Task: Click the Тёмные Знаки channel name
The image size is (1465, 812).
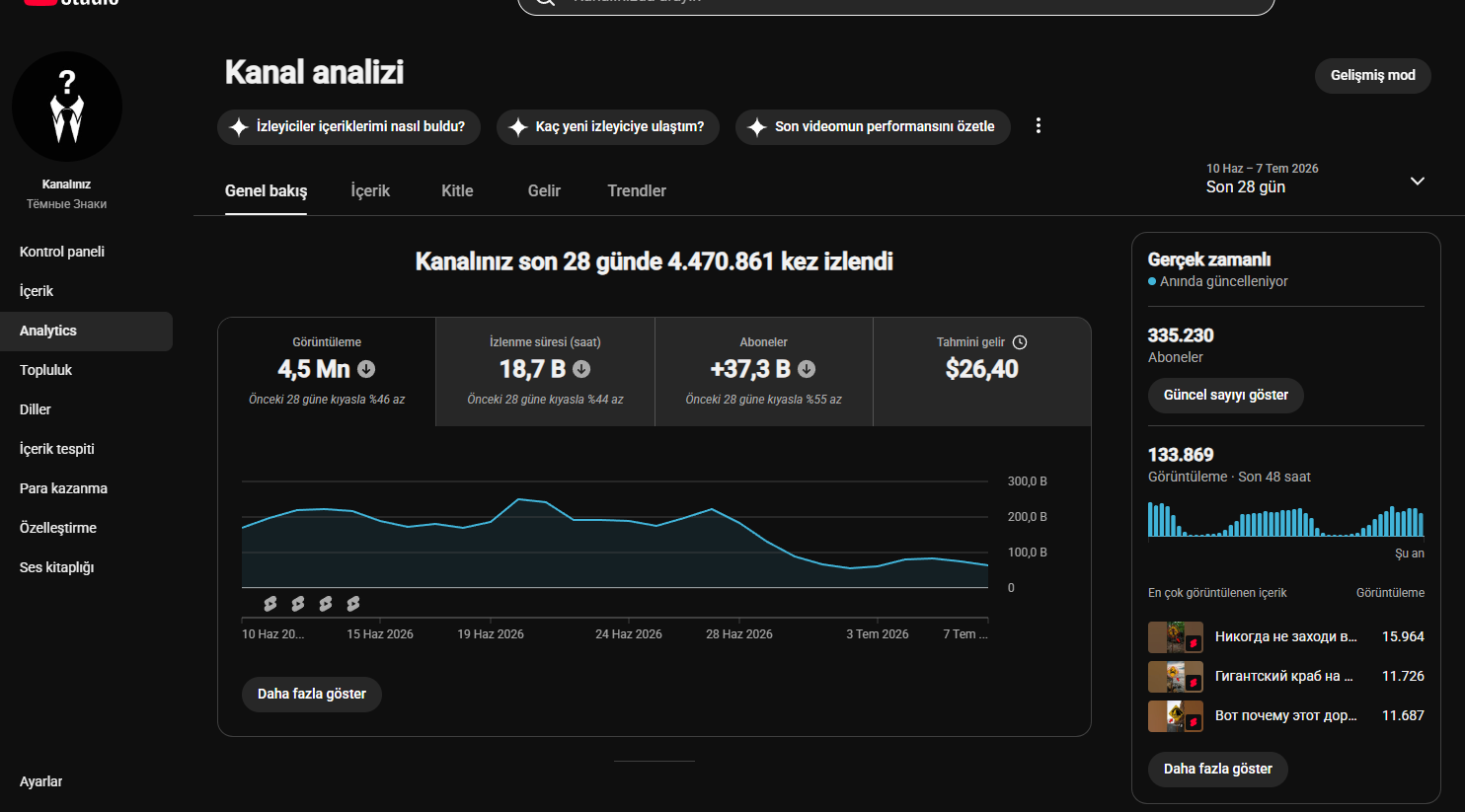Action: tap(67, 204)
